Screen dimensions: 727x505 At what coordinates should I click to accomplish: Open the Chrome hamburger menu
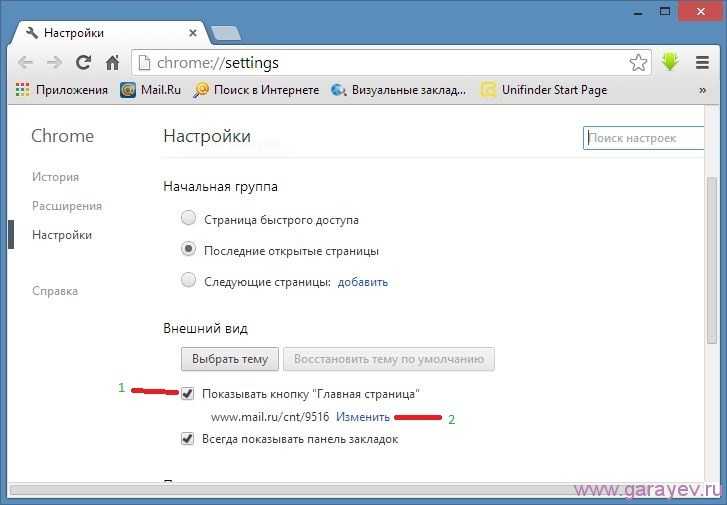coord(702,62)
